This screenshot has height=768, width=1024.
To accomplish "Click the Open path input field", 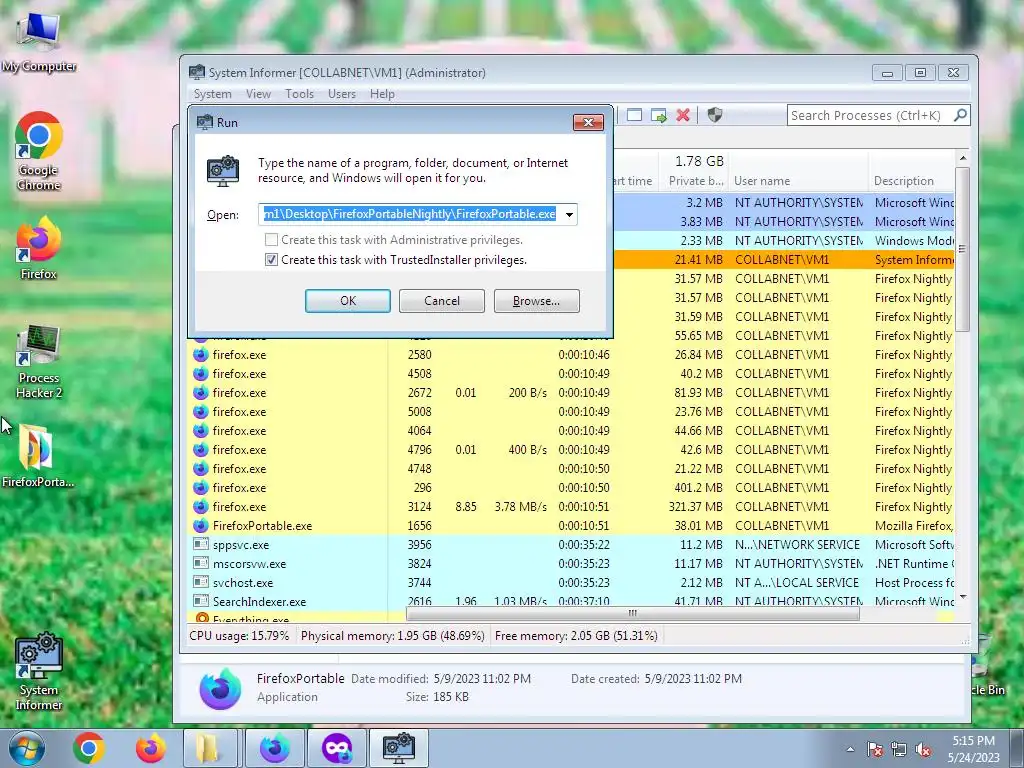I will 410,214.
